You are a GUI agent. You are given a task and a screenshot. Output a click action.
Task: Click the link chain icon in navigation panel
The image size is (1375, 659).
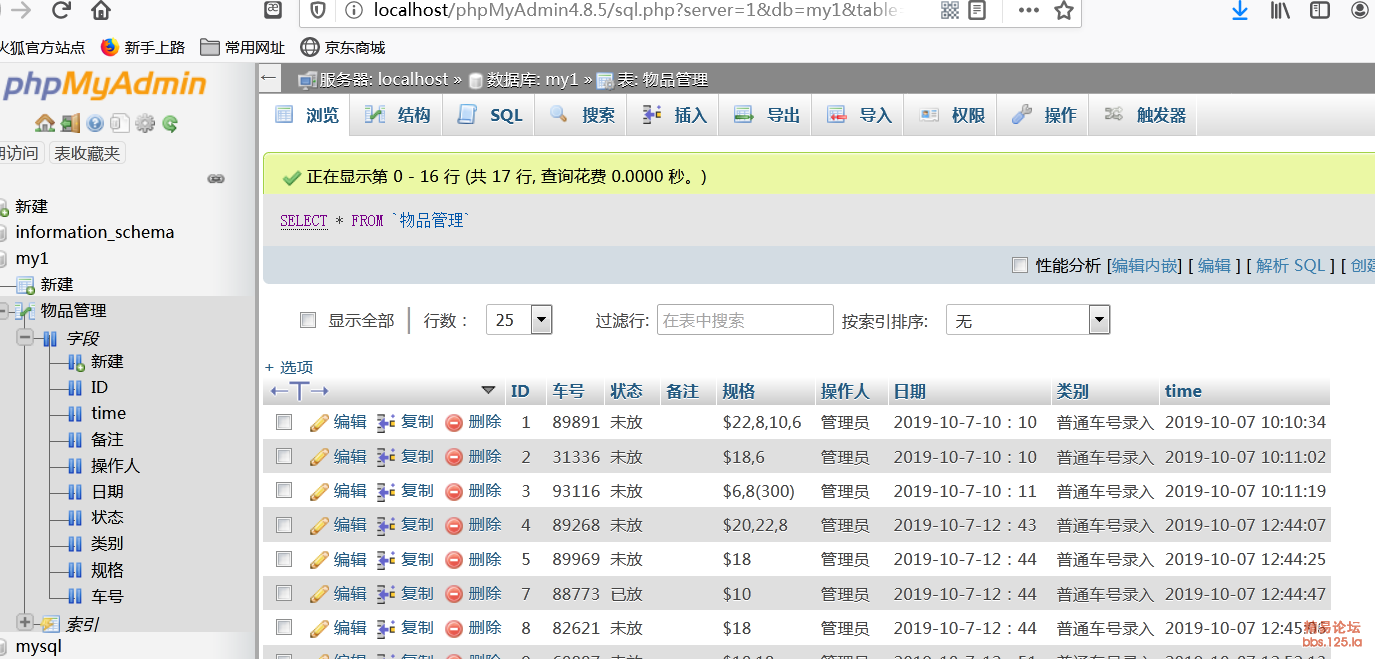(215, 178)
